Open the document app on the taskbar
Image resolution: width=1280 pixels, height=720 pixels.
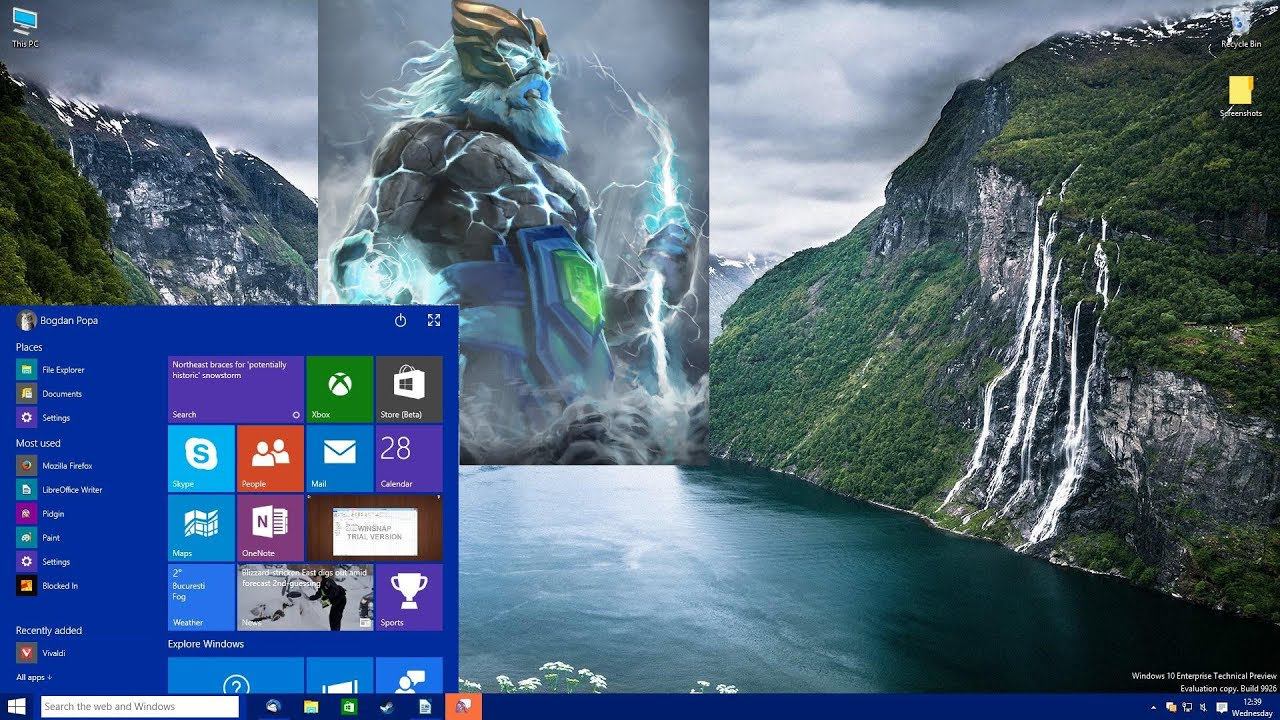[x=425, y=706]
